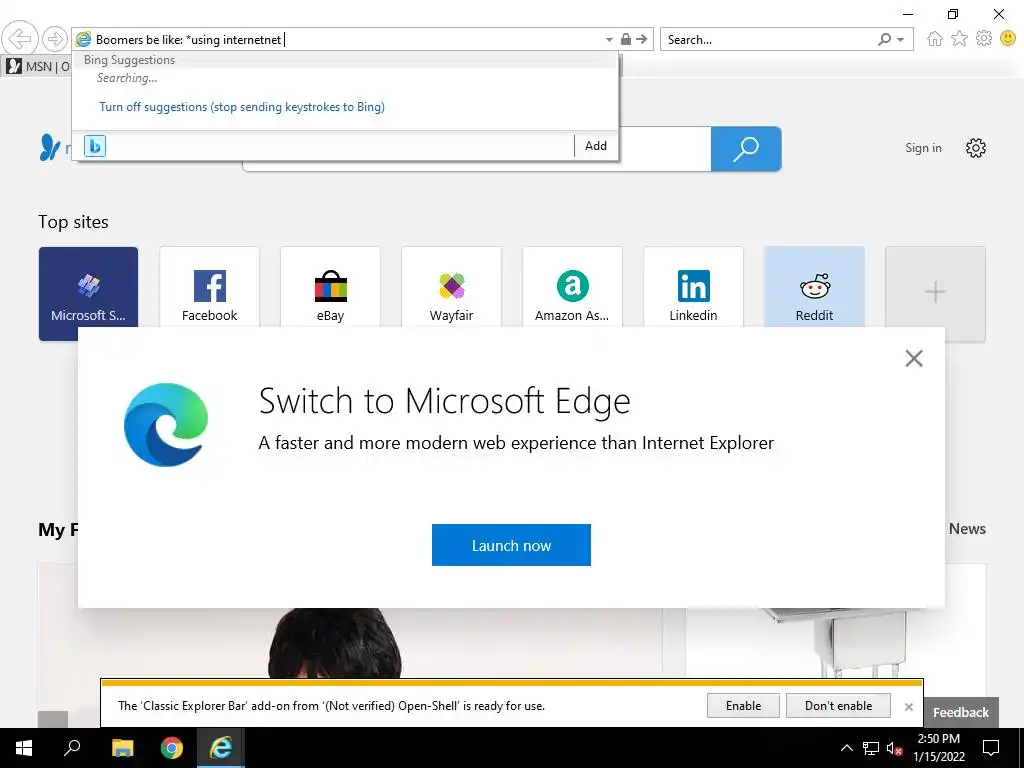Open the Tools gear icon in IE toolbar
Viewport: 1024px width, 768px height.
[984, 39]
